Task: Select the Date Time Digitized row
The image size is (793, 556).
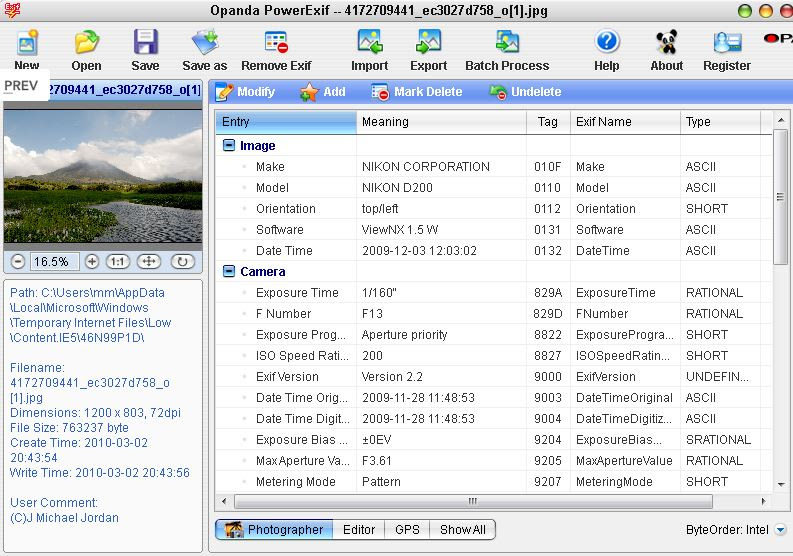Action: (x=494, y=418)
